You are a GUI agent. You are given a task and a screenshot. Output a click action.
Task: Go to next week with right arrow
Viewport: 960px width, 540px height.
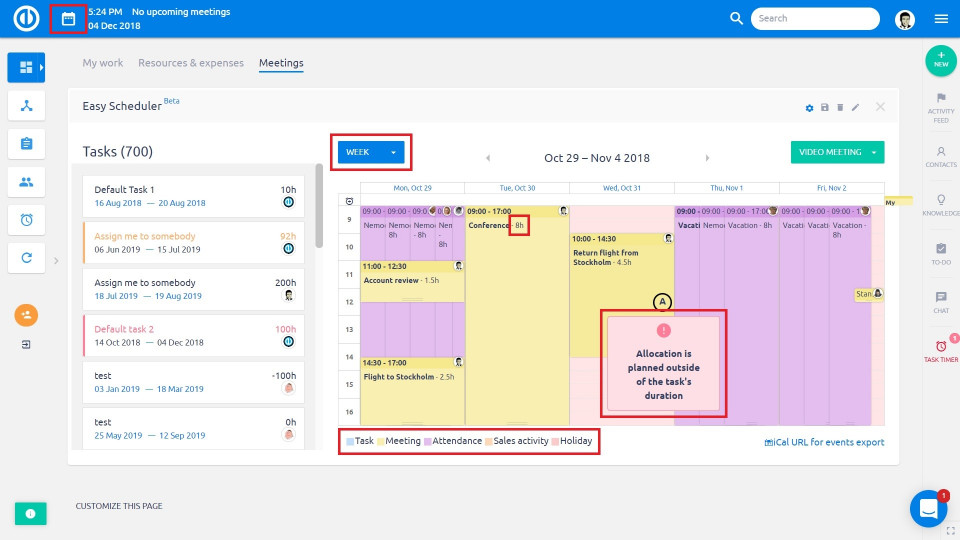pos(707,158)
